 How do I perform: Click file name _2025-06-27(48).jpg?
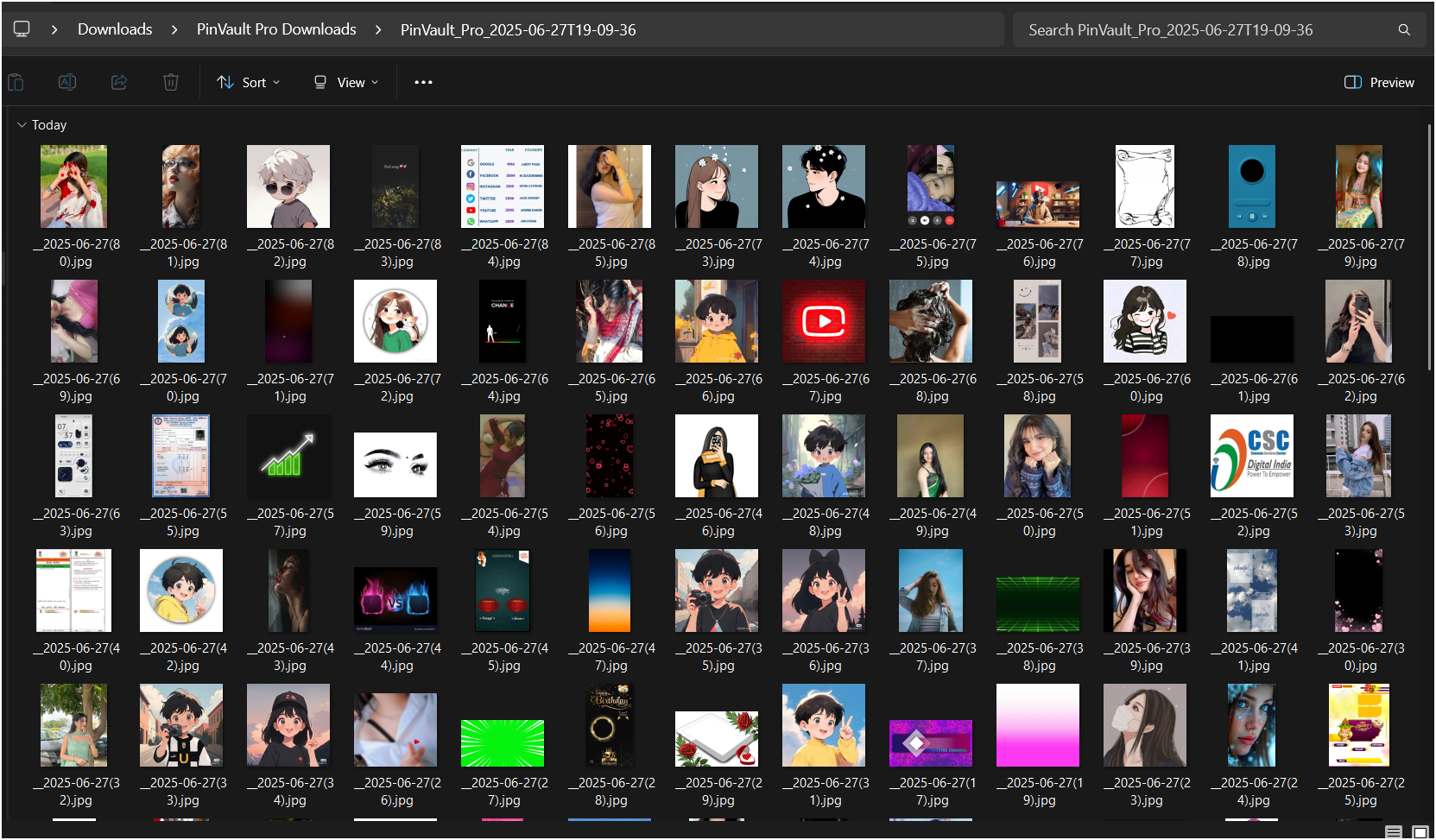826,522
